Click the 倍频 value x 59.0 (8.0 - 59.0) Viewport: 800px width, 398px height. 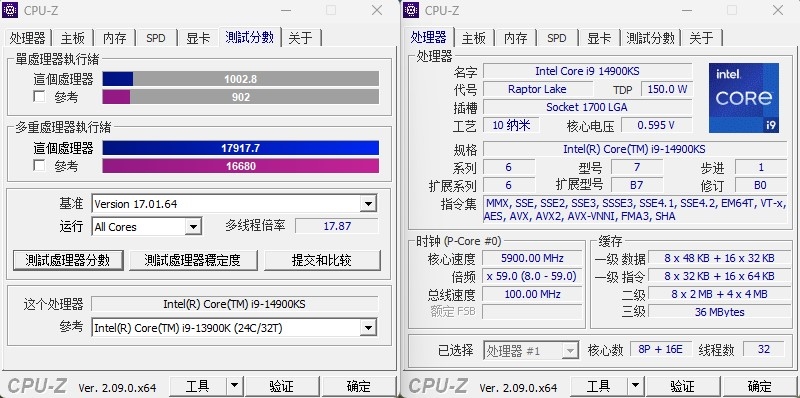pyautogui.click(x=532, y=276)
